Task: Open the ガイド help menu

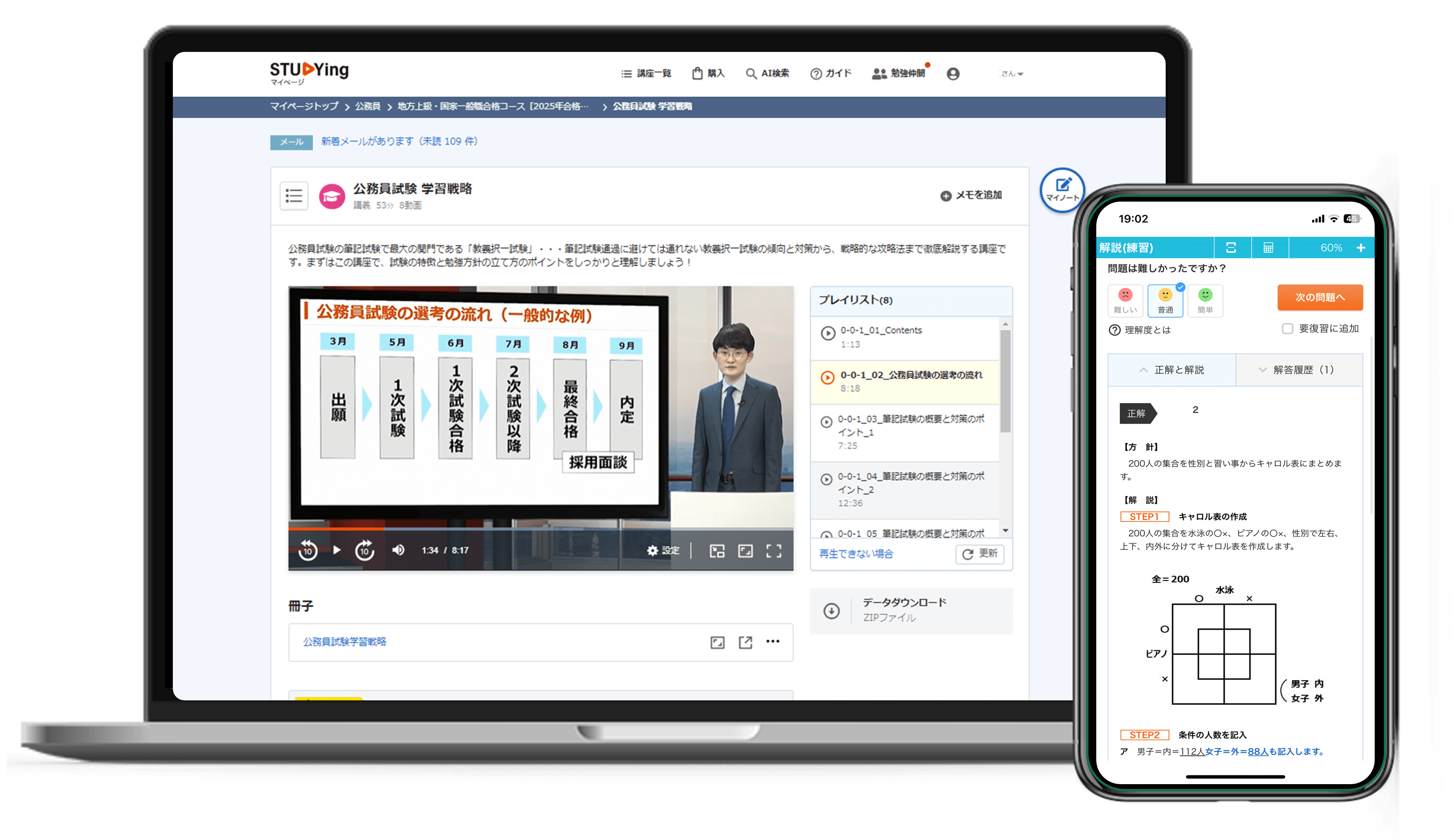Action: coord(830,73)
